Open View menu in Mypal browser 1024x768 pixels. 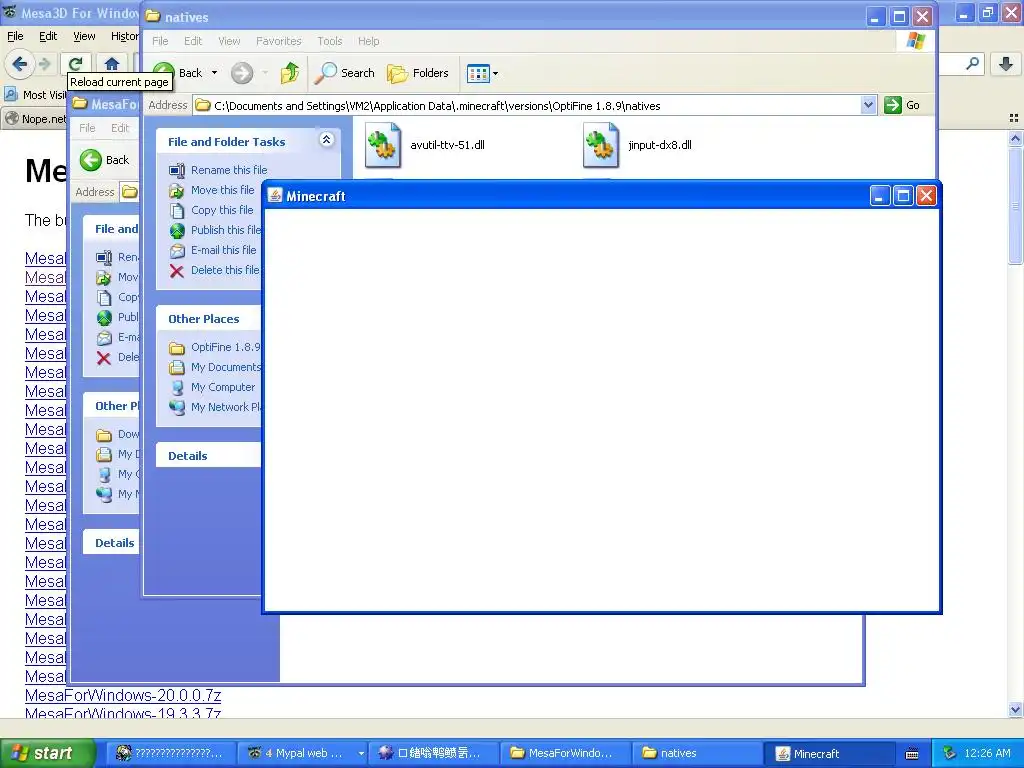(x=84, y=37)
